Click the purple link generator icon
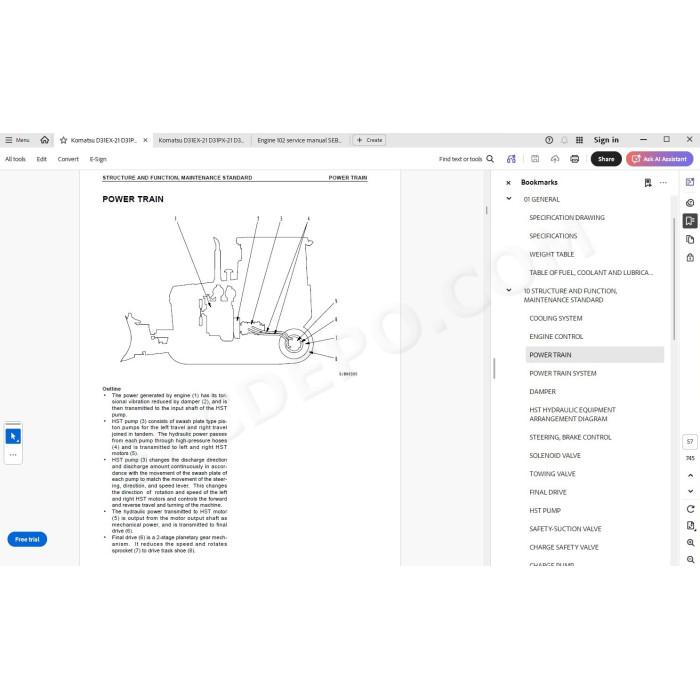This screenshot has height=700, width=700. (x=511, y=159)
